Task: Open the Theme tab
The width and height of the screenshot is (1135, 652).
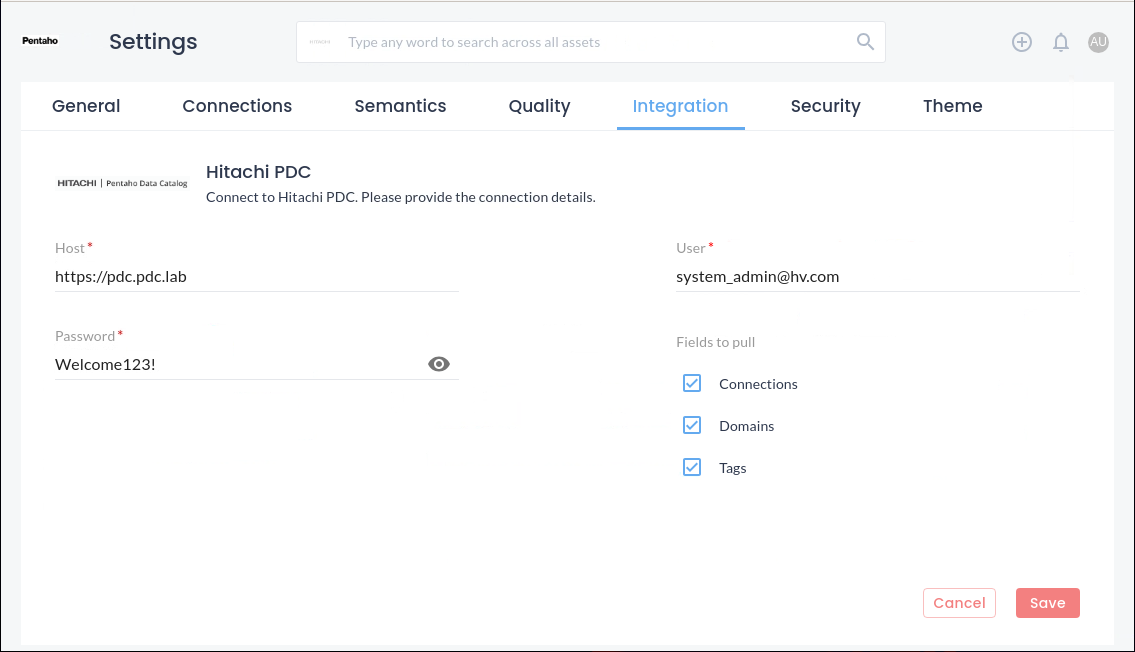Action: tap(952, 106)
